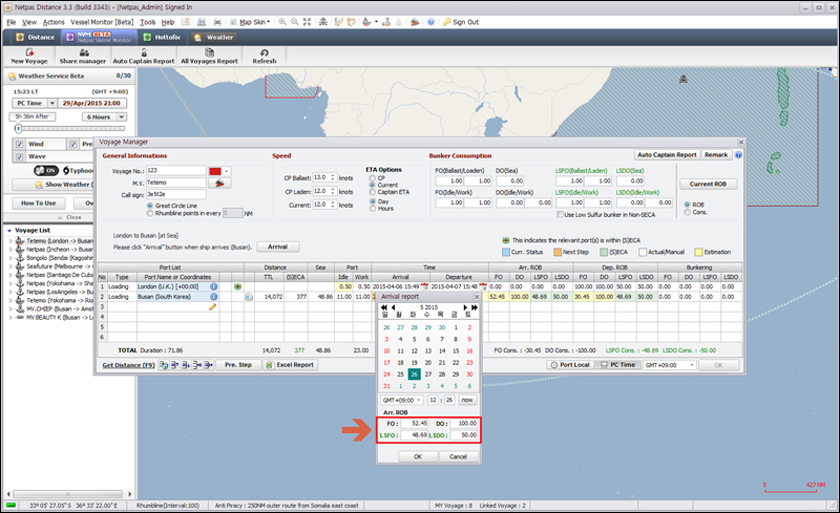The height and width of the screenshot is (513, 840).
Task: Click the red voyage color swatch
Action: click(x=215, y=171)
